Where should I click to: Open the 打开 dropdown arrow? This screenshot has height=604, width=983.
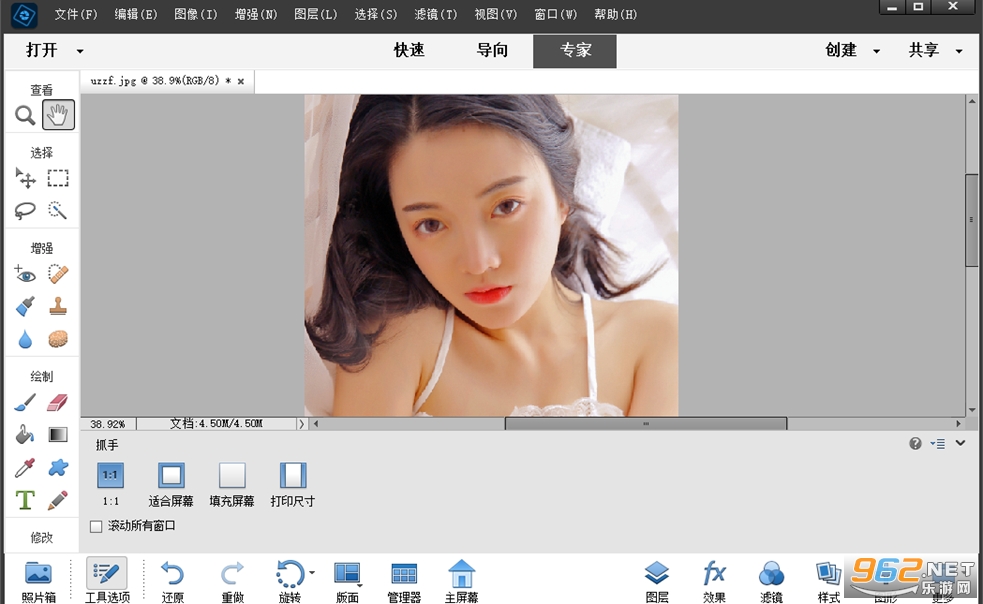coord(80,51)
